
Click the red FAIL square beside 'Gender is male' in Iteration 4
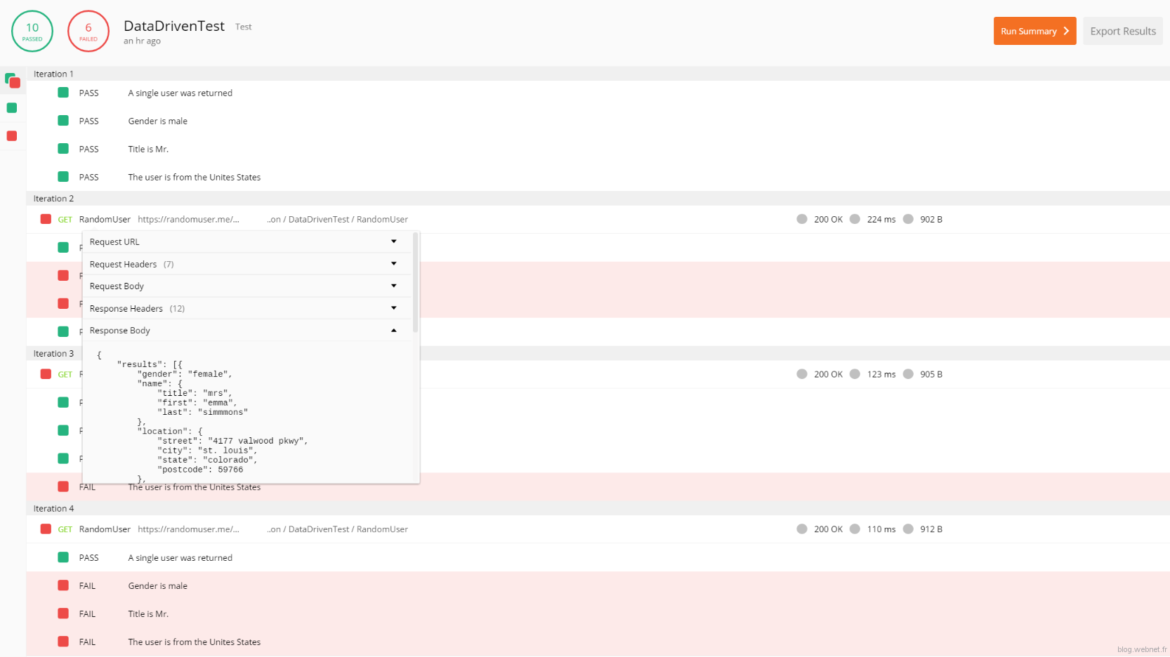tap(62, 585)
